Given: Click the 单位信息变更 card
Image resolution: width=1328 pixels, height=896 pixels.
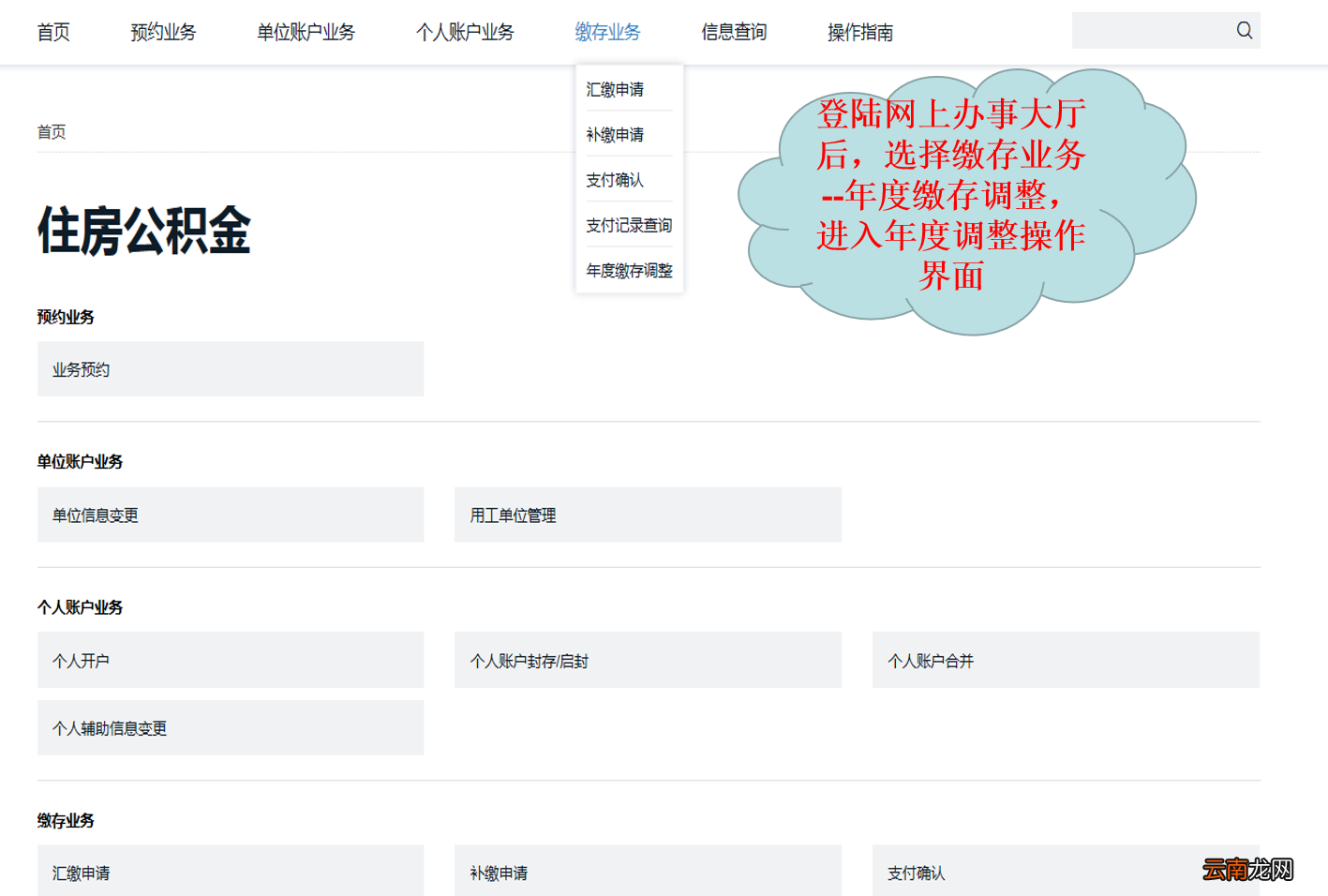Looking at the screenshot, I should [230, 515].
